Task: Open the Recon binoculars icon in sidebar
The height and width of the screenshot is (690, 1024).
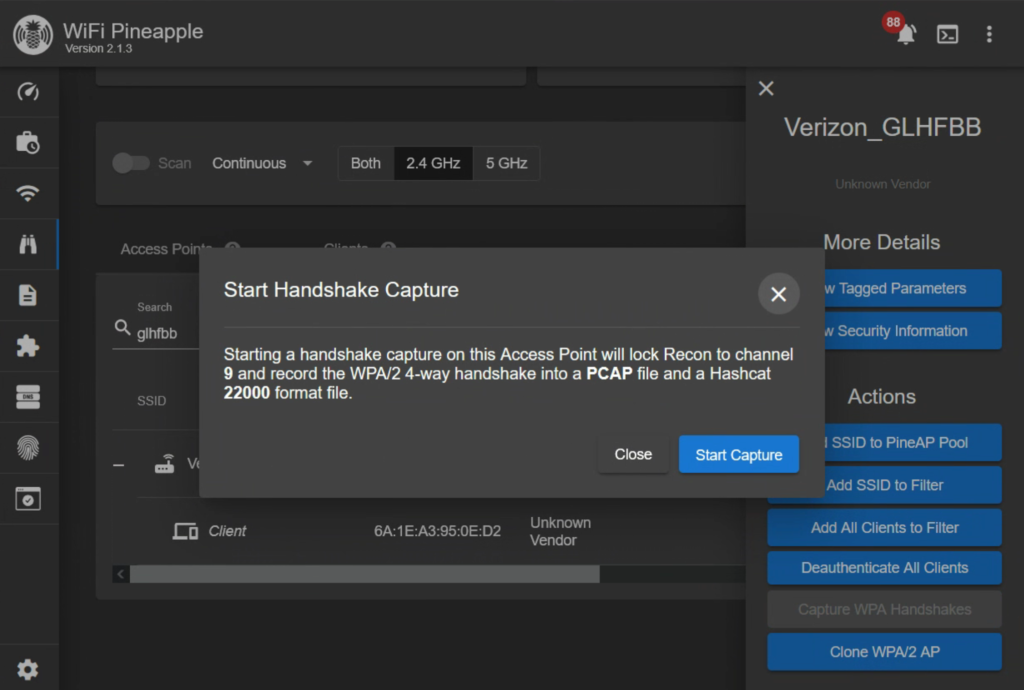Action: [x=28, y=244]
